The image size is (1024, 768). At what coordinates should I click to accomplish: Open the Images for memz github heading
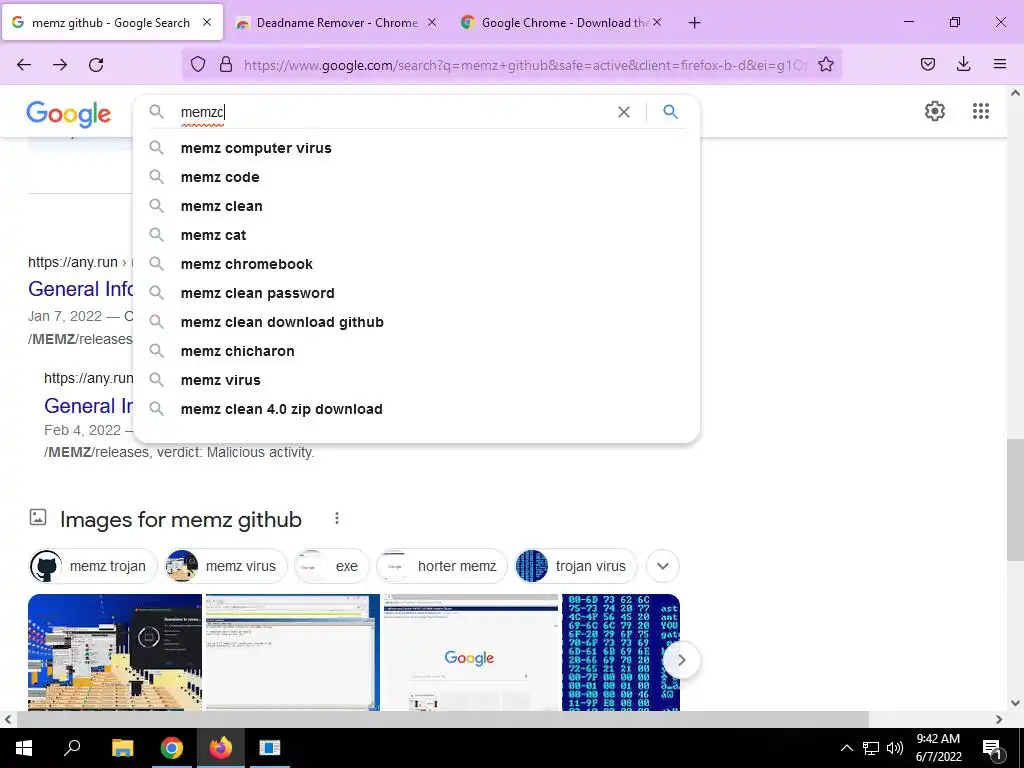pyautogui.click(x=181, y=520)
